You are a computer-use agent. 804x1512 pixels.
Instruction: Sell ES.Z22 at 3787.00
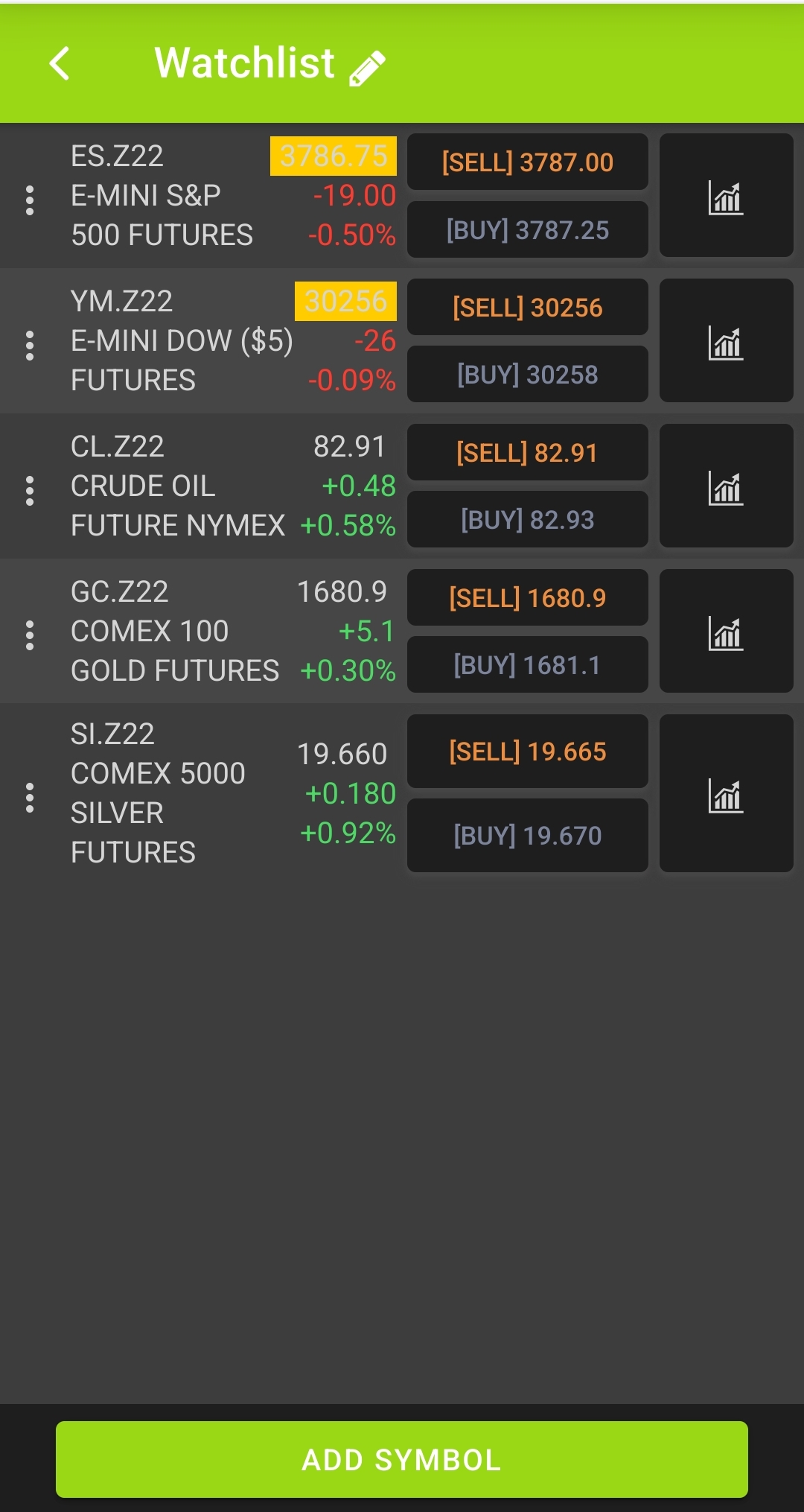(x=527, y=162)
